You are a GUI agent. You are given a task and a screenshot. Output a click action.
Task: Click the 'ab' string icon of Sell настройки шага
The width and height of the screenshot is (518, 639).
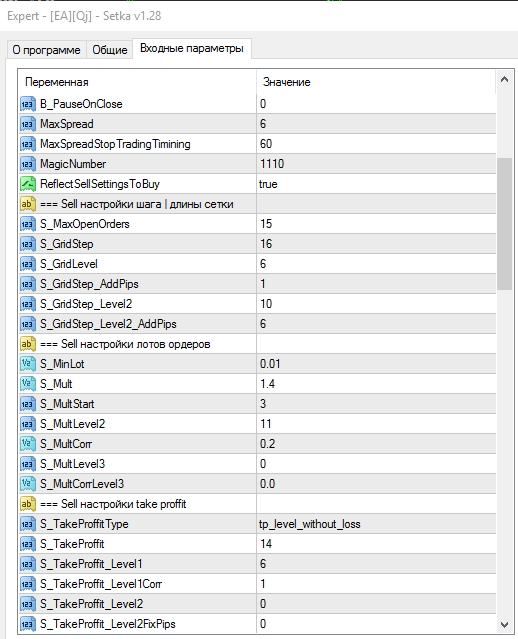[x=28, y=204]
